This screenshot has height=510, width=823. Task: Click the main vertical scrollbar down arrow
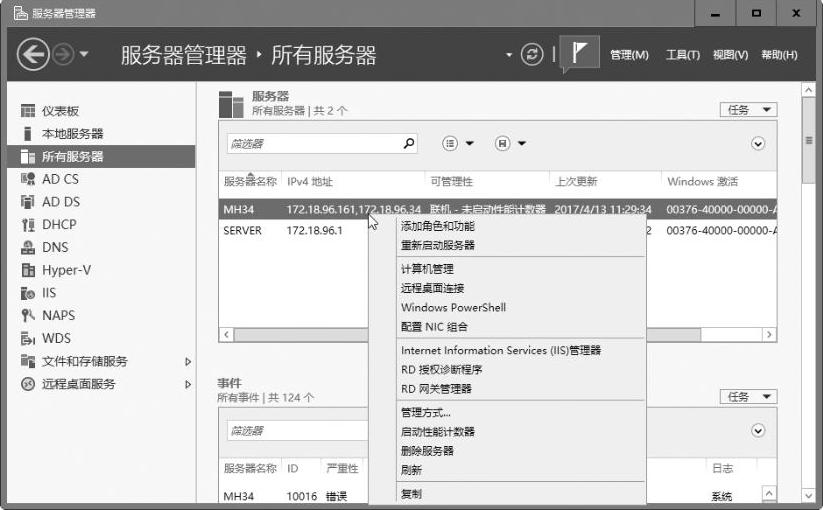click(808, 495)
